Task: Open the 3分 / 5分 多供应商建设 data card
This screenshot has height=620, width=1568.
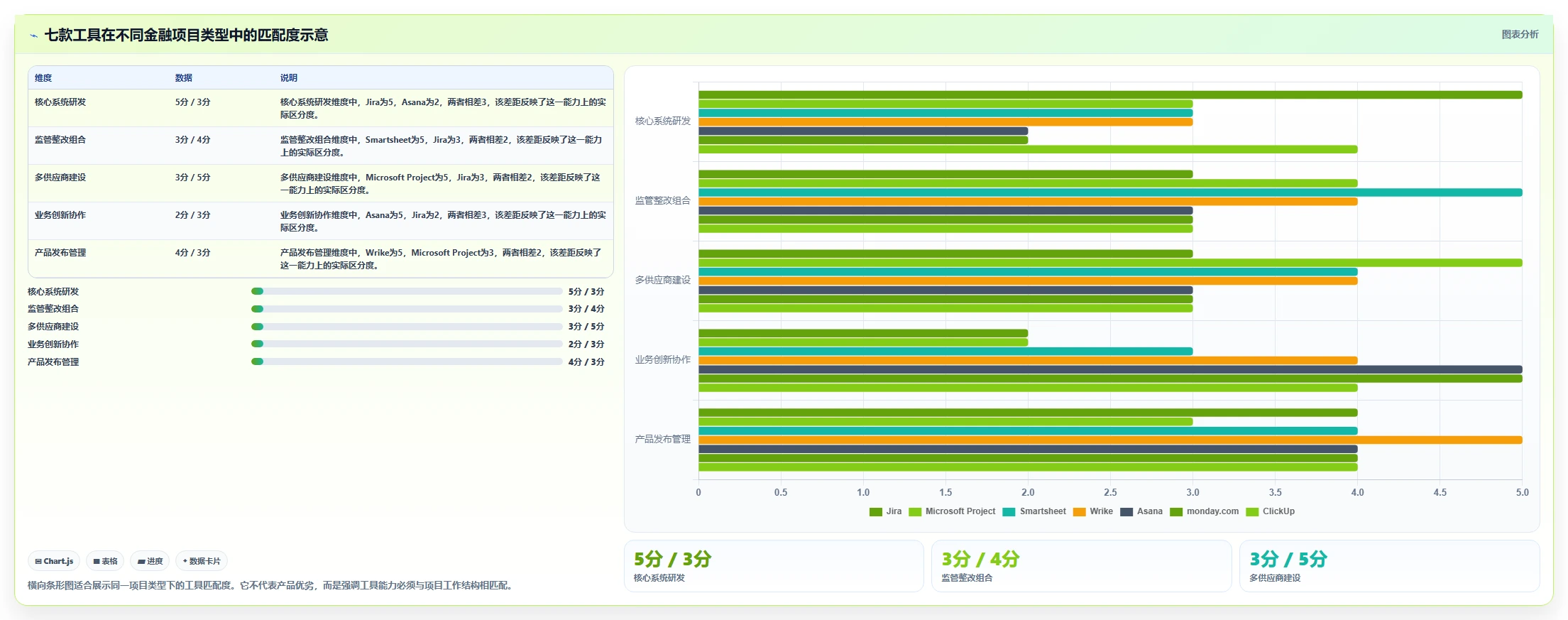Action: (1390, 566)
